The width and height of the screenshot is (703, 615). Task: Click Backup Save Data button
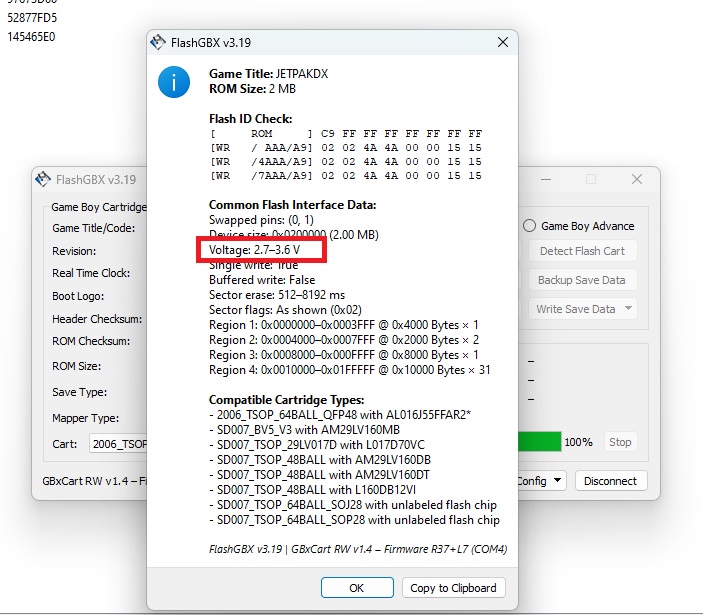point(582,280)
